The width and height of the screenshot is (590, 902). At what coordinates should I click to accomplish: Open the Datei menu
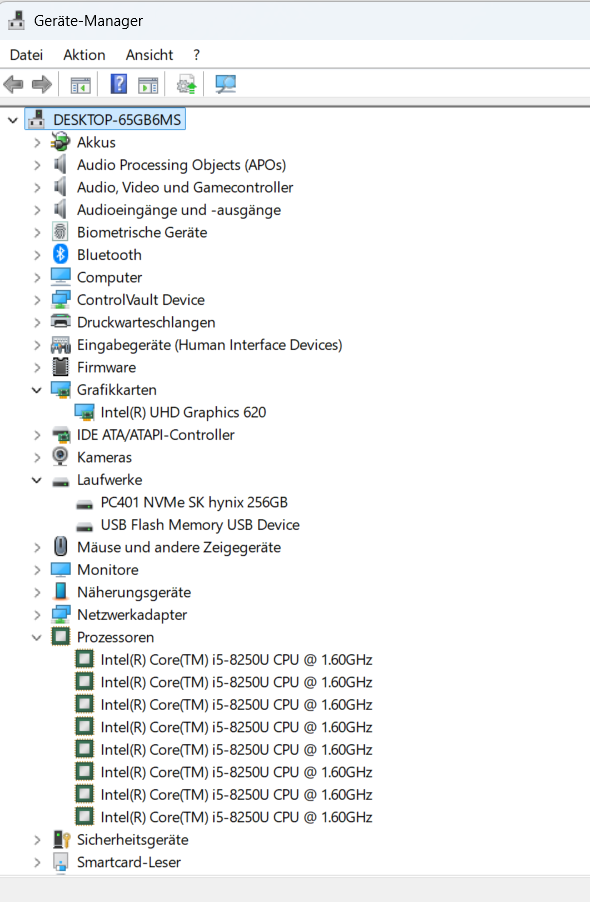pos(26,55)
